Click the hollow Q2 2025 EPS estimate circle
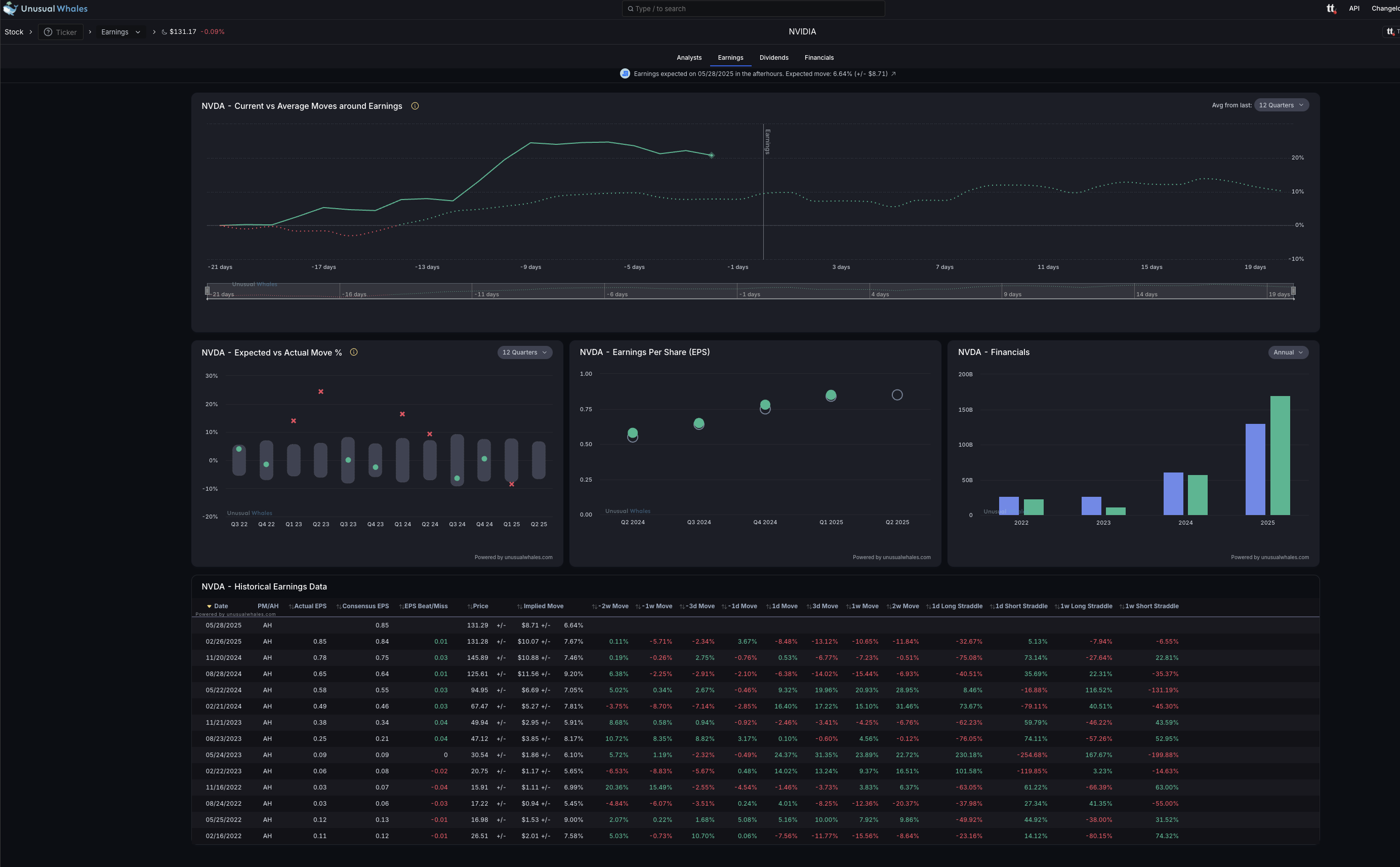The width and height of the screenshot is (1400, 867). 897,395
